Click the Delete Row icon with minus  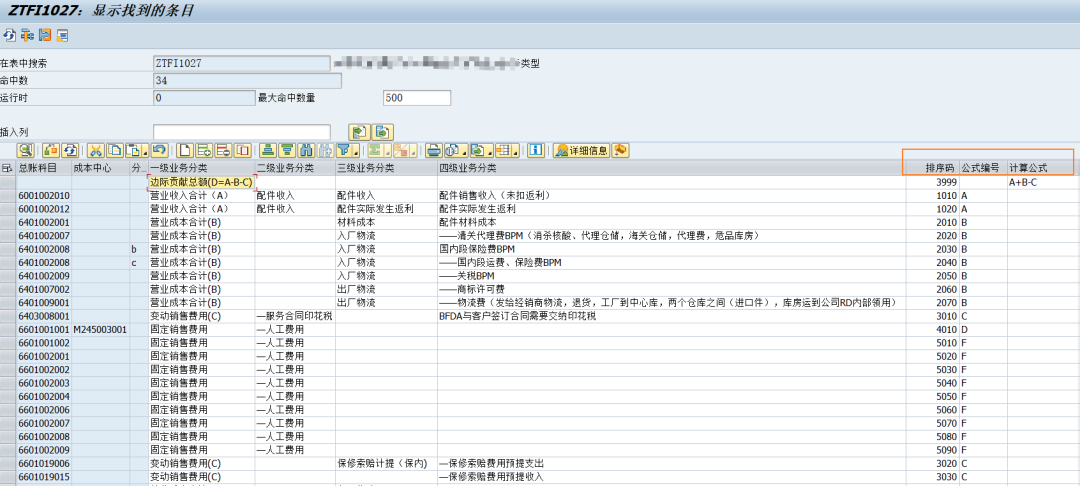[223, 150]
